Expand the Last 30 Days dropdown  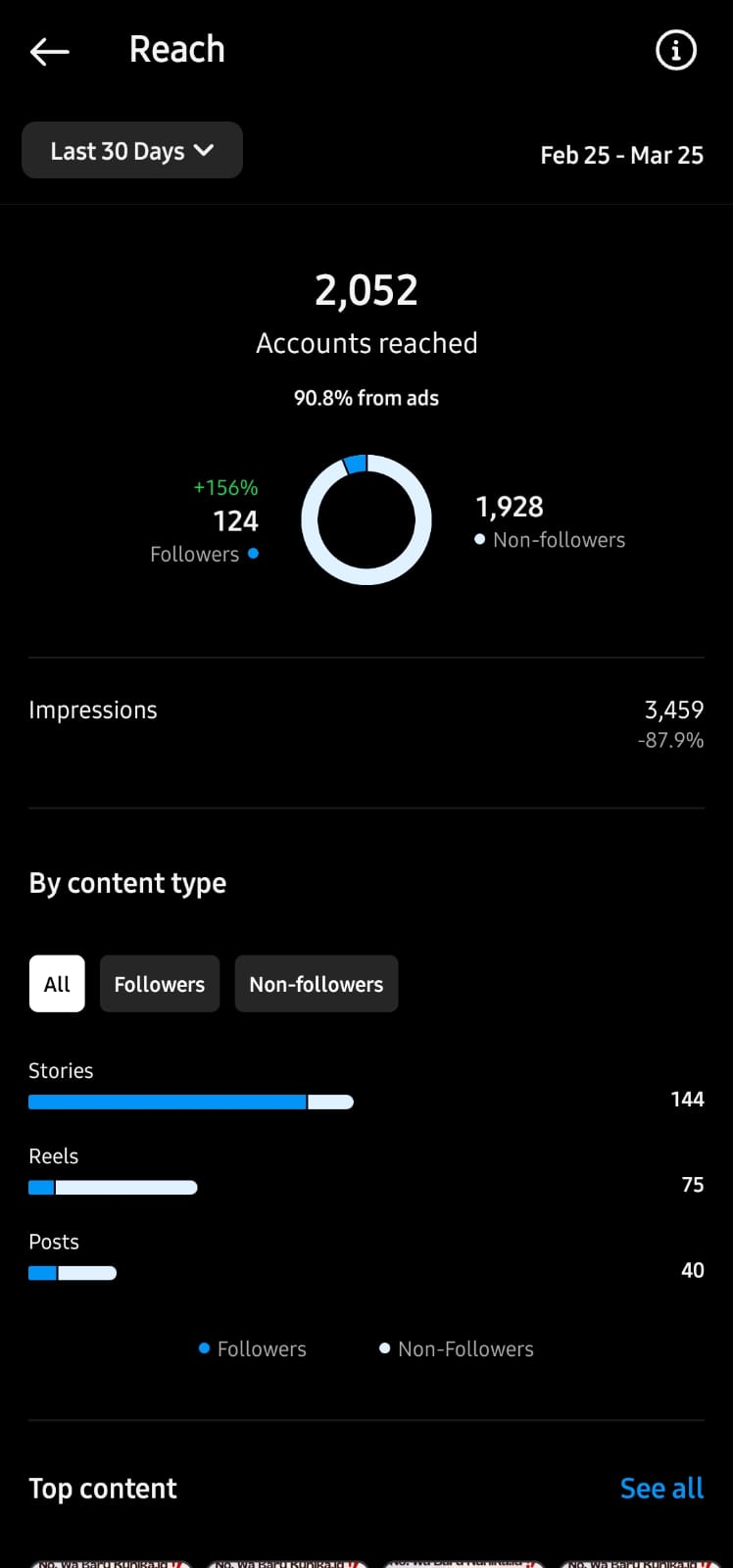tap(131, 151)
